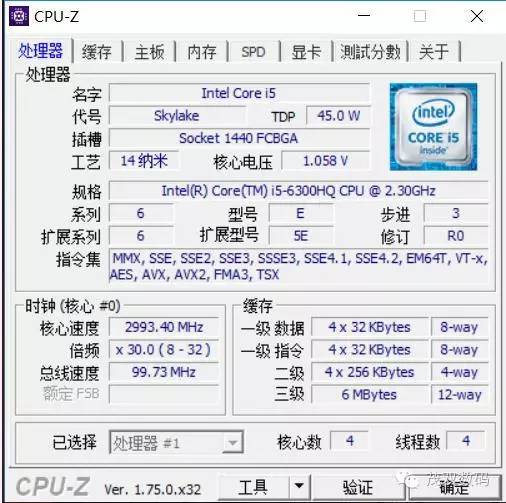
Task: Click the CPU-Z app icon in title bar
Action: [x=19, y=16]
